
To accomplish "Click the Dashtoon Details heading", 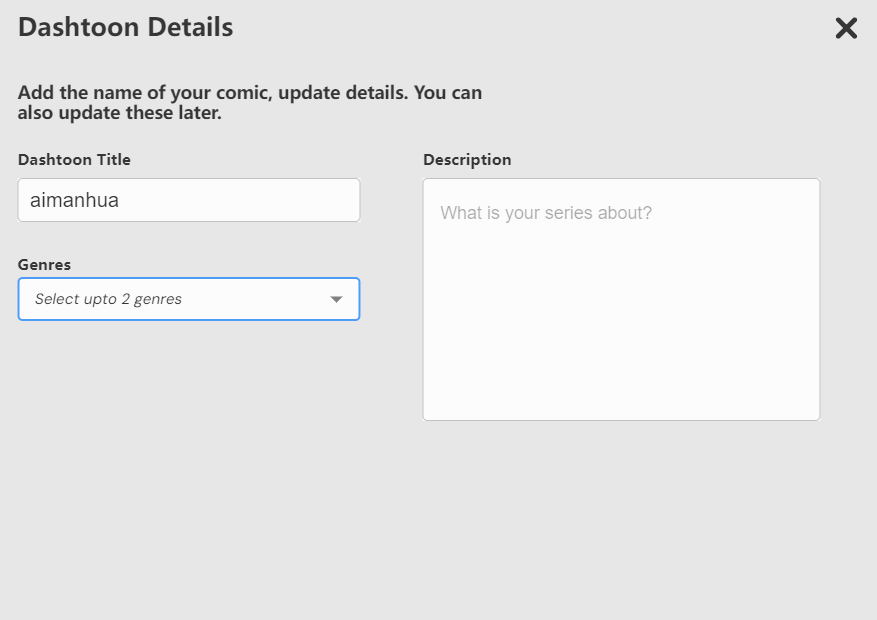I will (126, 27).
